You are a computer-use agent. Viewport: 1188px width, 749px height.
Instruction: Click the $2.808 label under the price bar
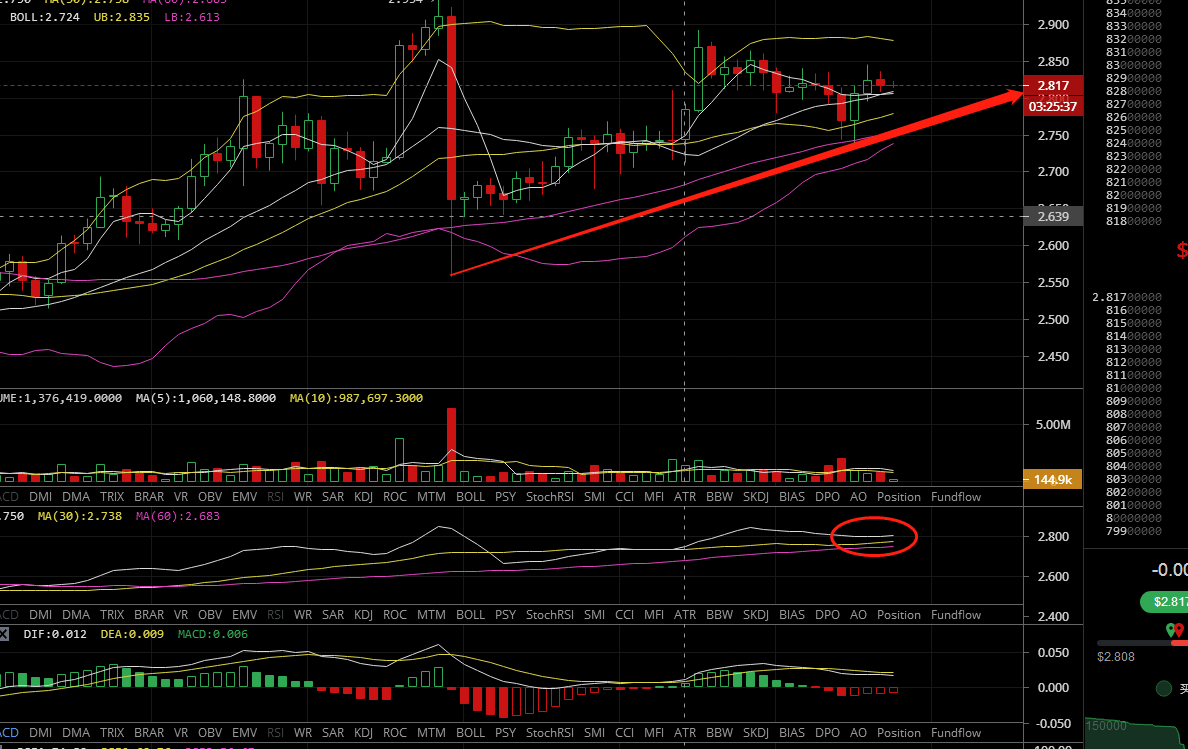point(1116,657)
